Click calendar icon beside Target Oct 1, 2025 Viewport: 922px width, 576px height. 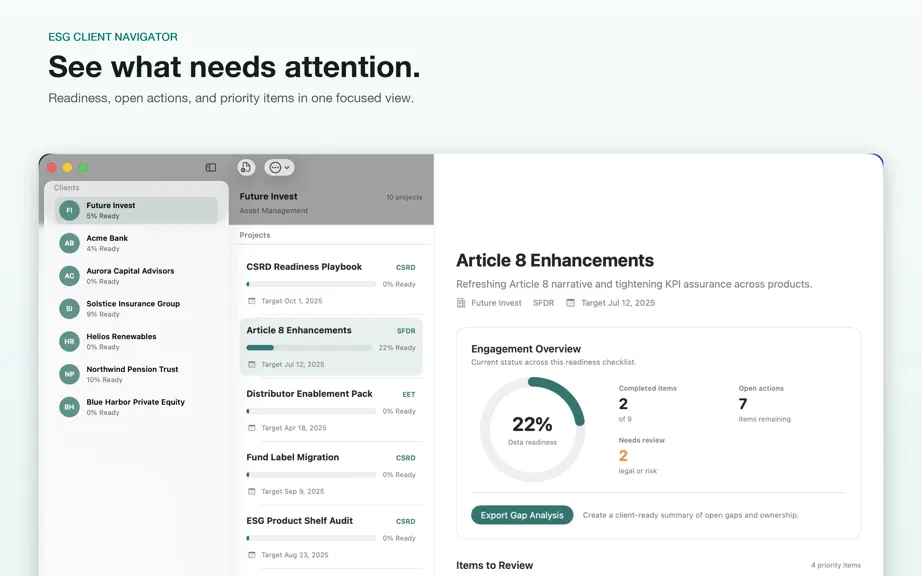(252, 301)
